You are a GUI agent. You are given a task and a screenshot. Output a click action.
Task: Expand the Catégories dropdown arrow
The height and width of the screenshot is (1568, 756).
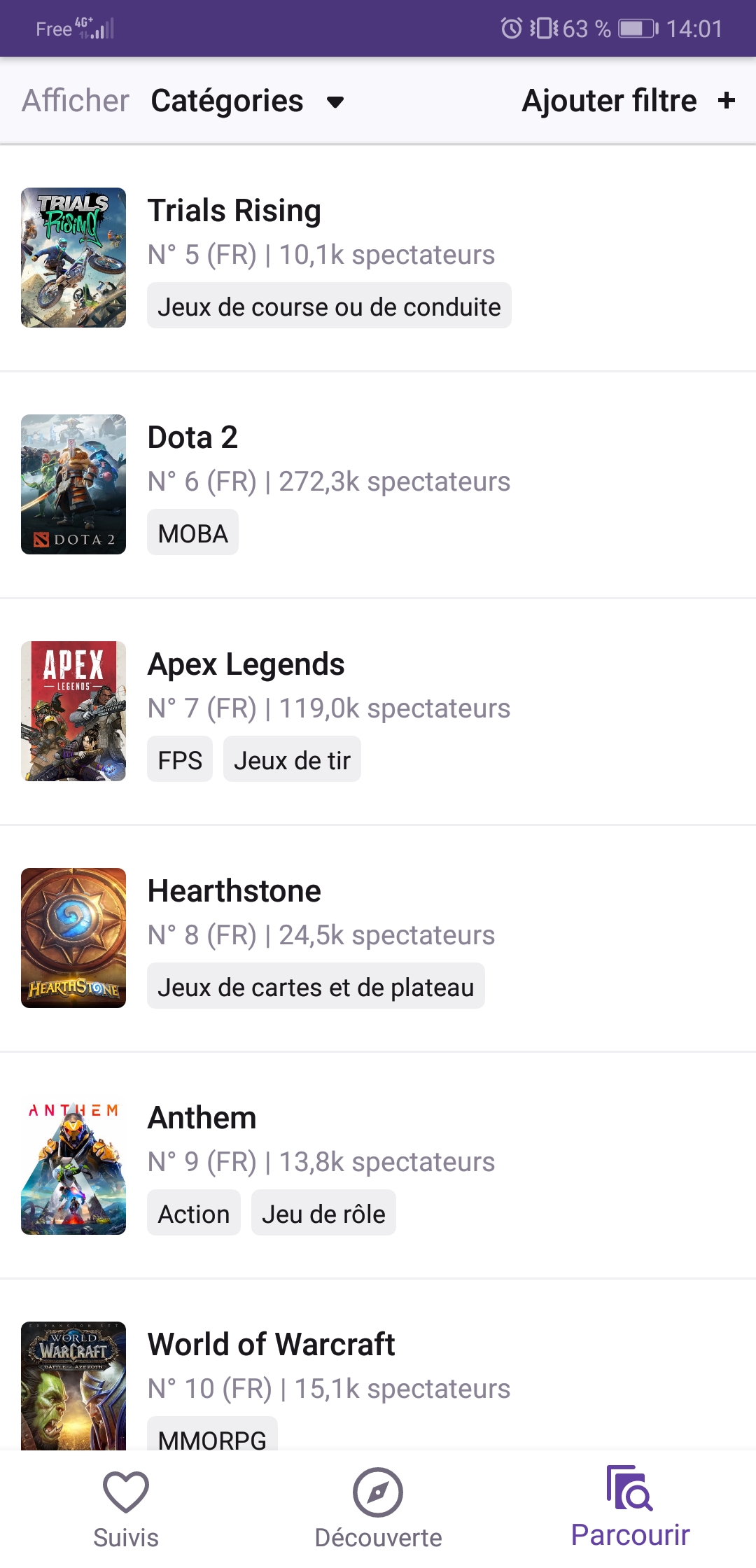pos(335,102)
